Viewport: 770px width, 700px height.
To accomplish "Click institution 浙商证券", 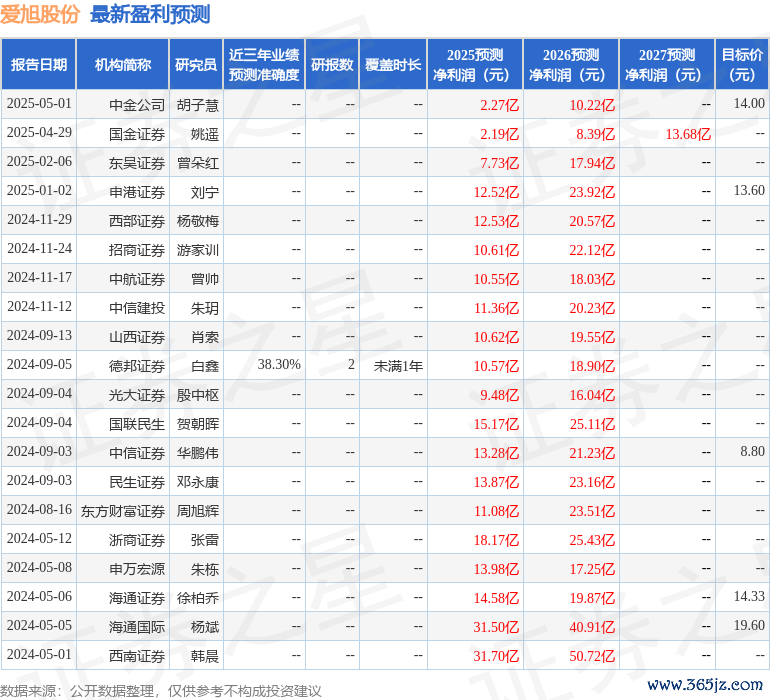I will 137,540.
